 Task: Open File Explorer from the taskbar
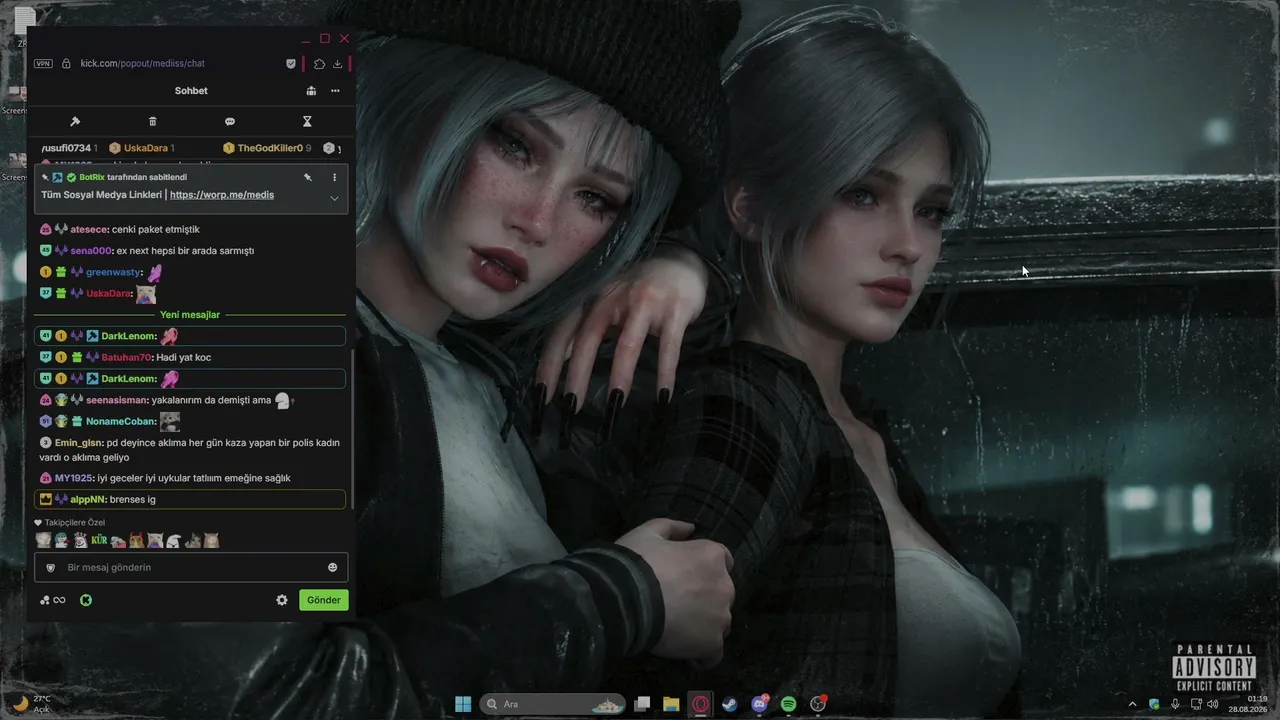pos(672,704)
